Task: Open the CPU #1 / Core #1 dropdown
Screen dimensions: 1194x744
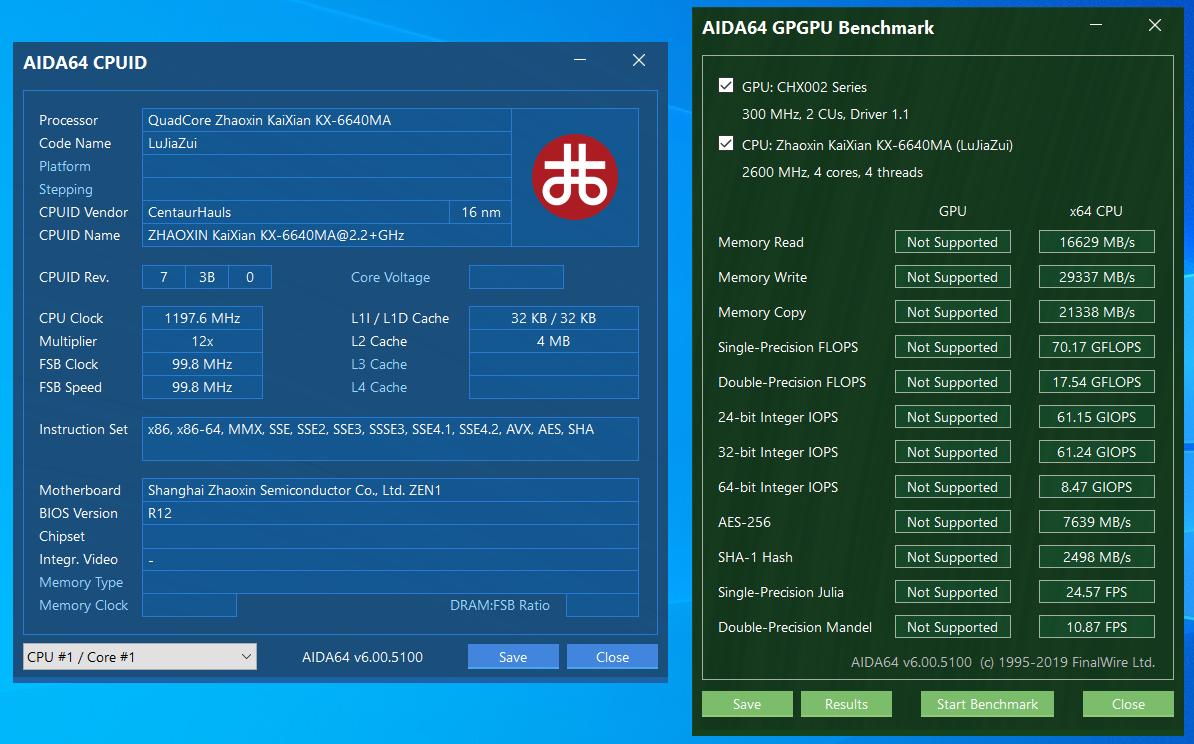Action: [x=139, y=657]
